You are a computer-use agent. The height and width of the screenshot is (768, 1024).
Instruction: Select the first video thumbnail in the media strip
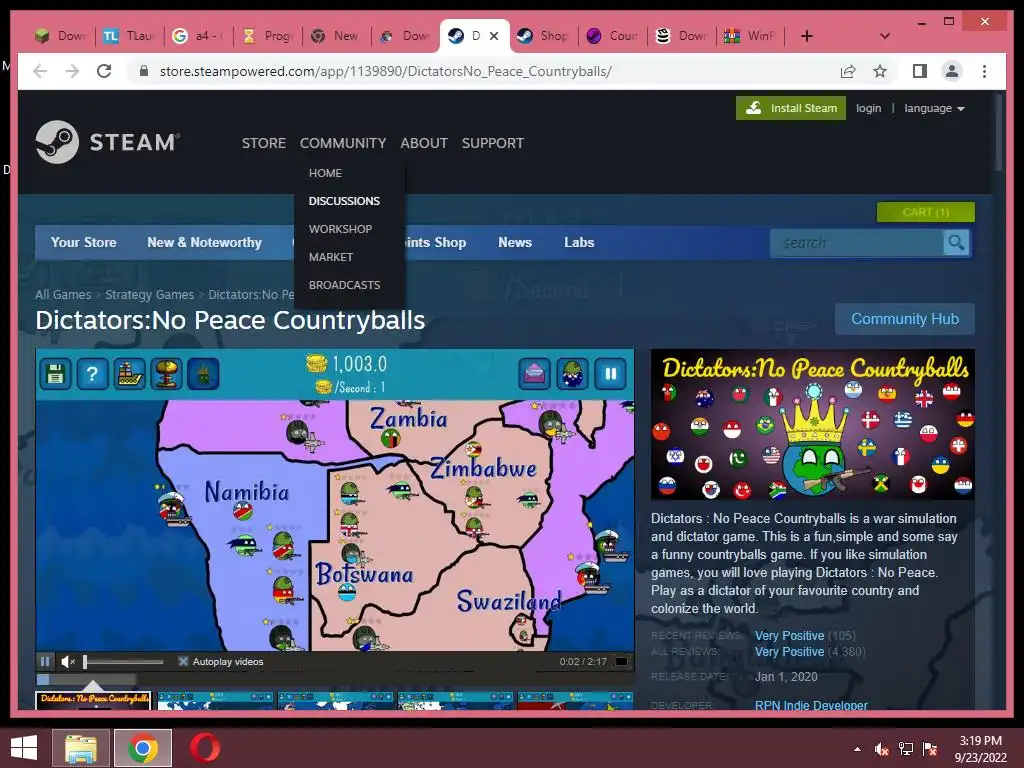pos(93,701)
